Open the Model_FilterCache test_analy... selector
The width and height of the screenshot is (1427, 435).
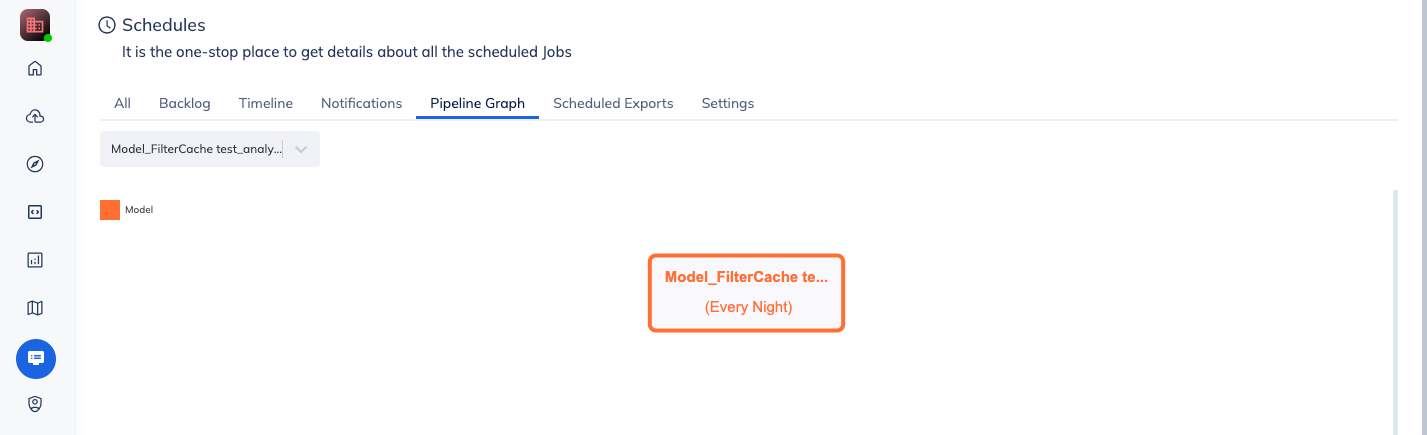[x=210, y=149]
